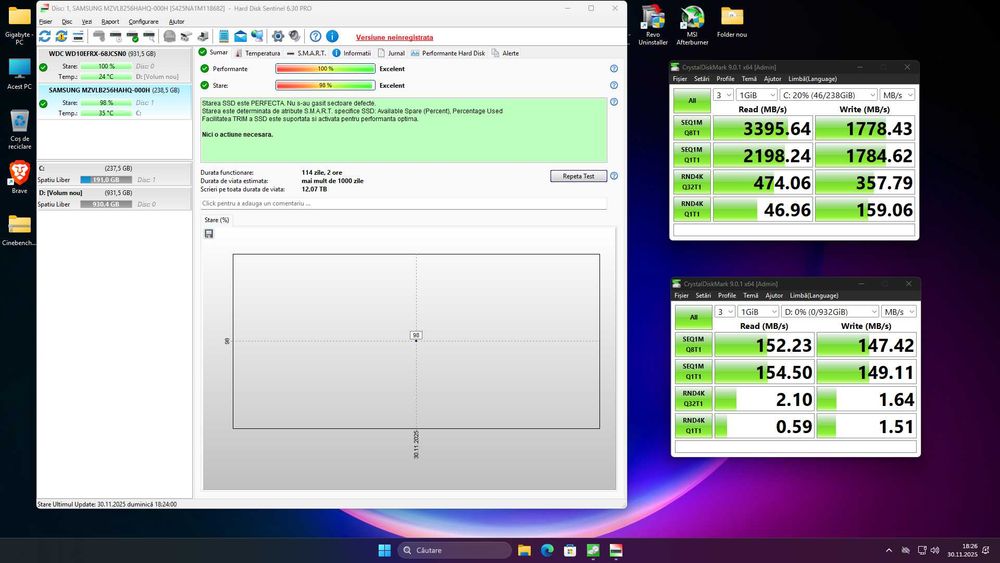Viewport: 1000px width, 563px height.
Task: Select the Coș de reciclare recycle bin icon
Action: click(19, 129)
